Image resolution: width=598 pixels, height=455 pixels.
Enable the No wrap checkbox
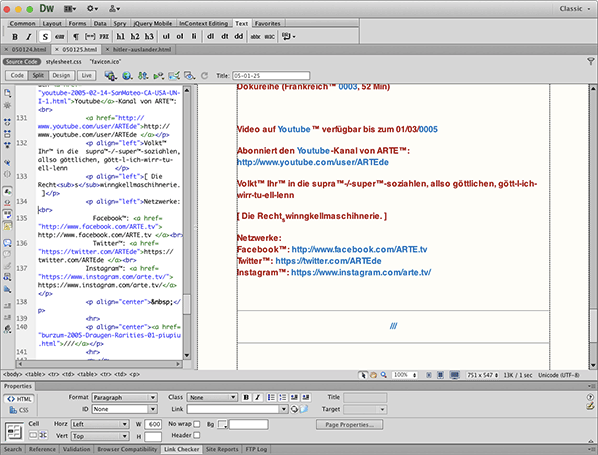point(197,424)
